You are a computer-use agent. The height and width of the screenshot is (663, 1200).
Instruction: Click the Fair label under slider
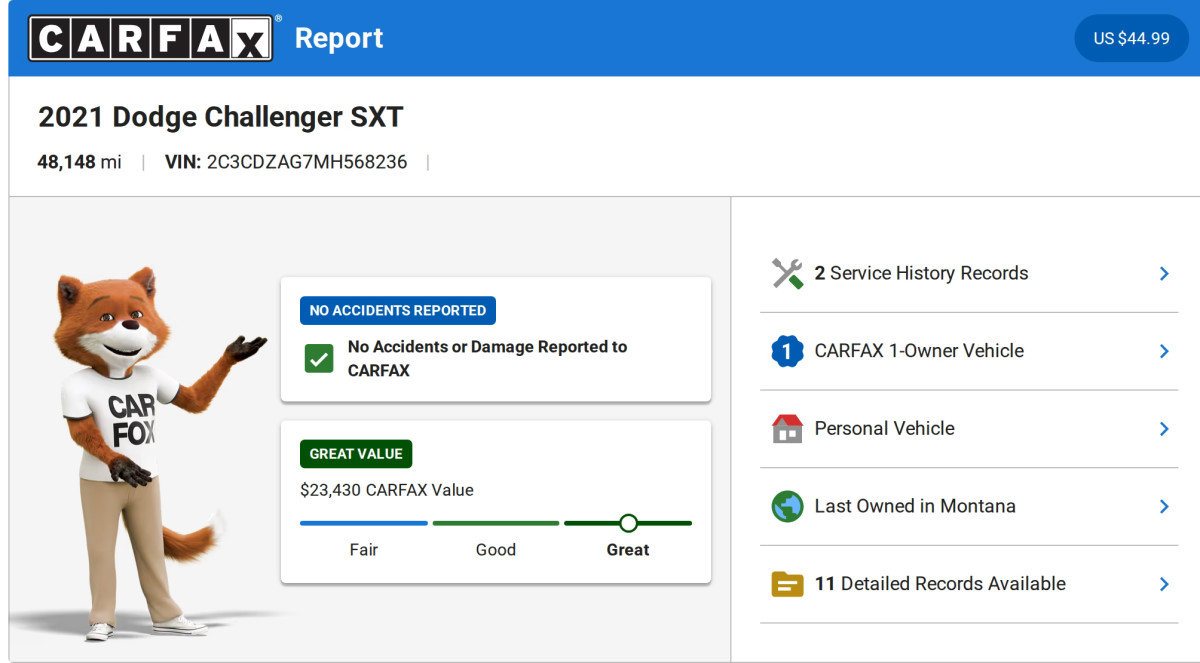click(364, 550)
